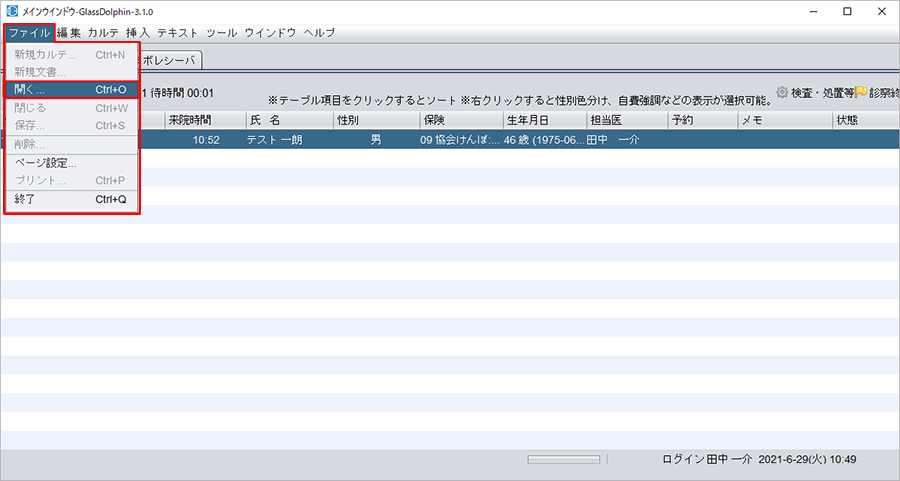Open the カルテ menu

[103, 33]
